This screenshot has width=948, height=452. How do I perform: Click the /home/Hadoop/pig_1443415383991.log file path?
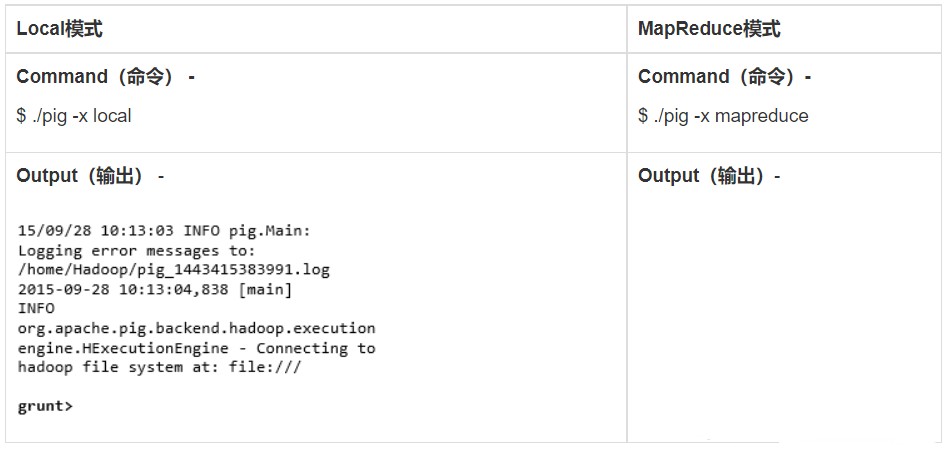tap(173, 270)
